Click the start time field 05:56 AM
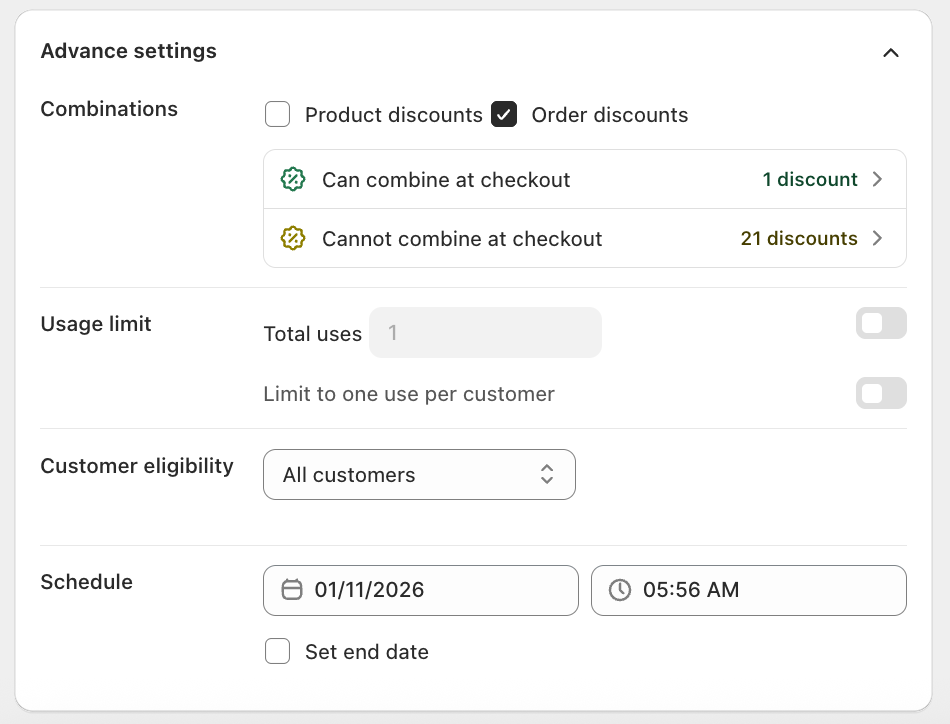This screenshot has width=950, height=724. coord(749,590)
